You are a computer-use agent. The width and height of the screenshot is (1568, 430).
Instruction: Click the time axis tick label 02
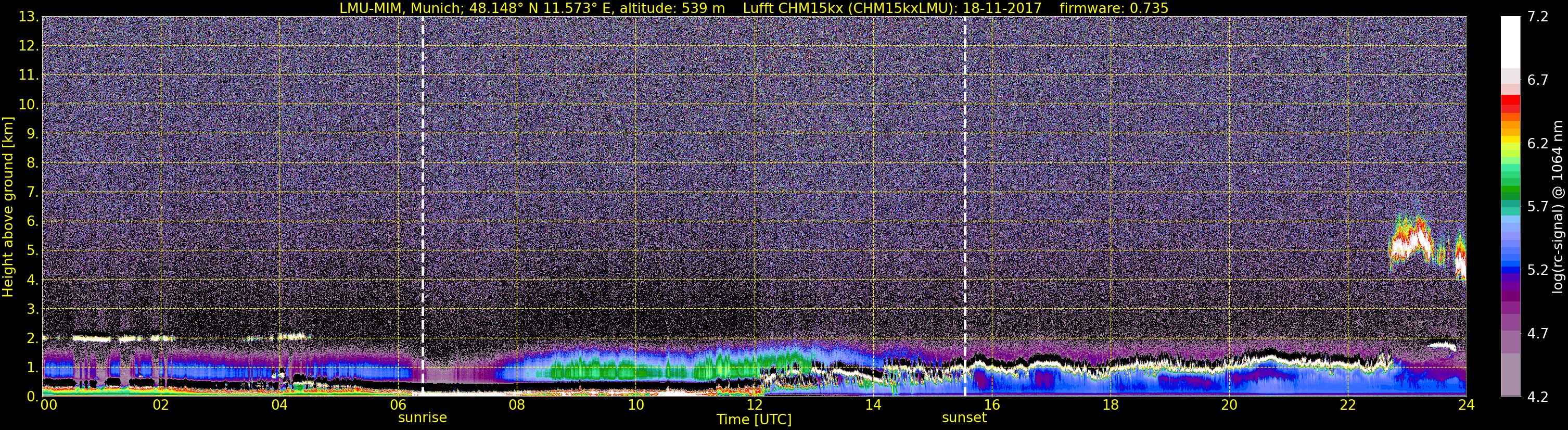point(160,405)
